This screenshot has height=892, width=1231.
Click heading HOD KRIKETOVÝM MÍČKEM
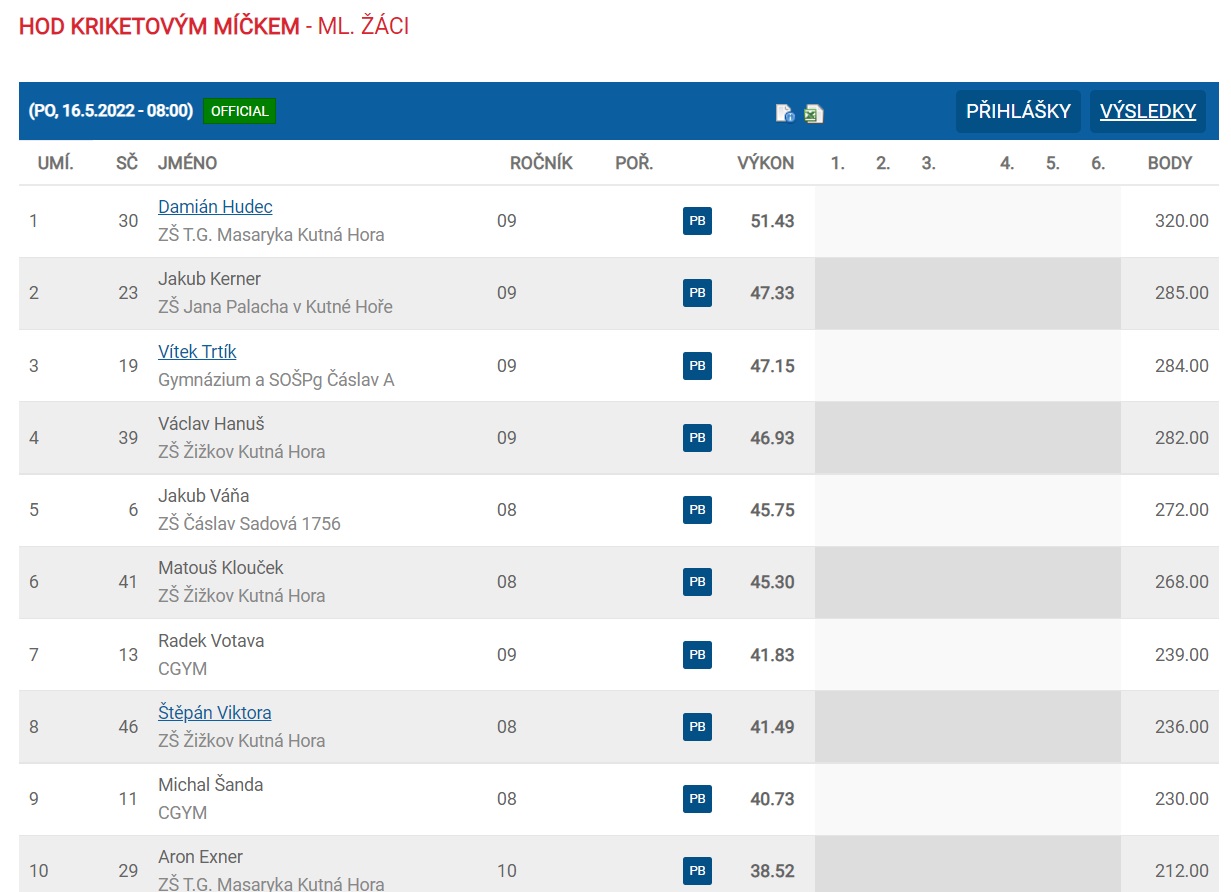[x=159, y=27]
